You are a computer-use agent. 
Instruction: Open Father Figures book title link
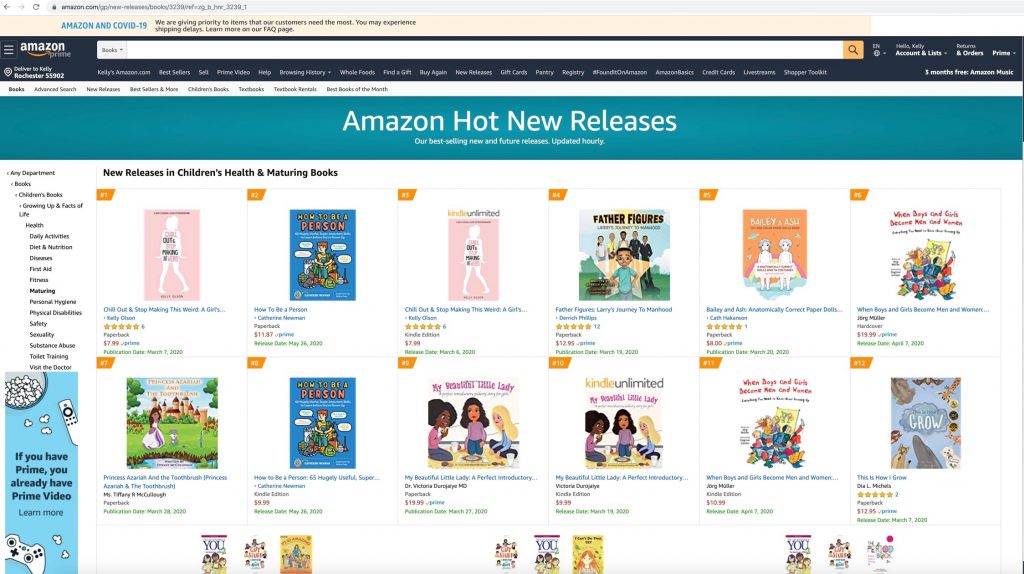click(613, 310)
